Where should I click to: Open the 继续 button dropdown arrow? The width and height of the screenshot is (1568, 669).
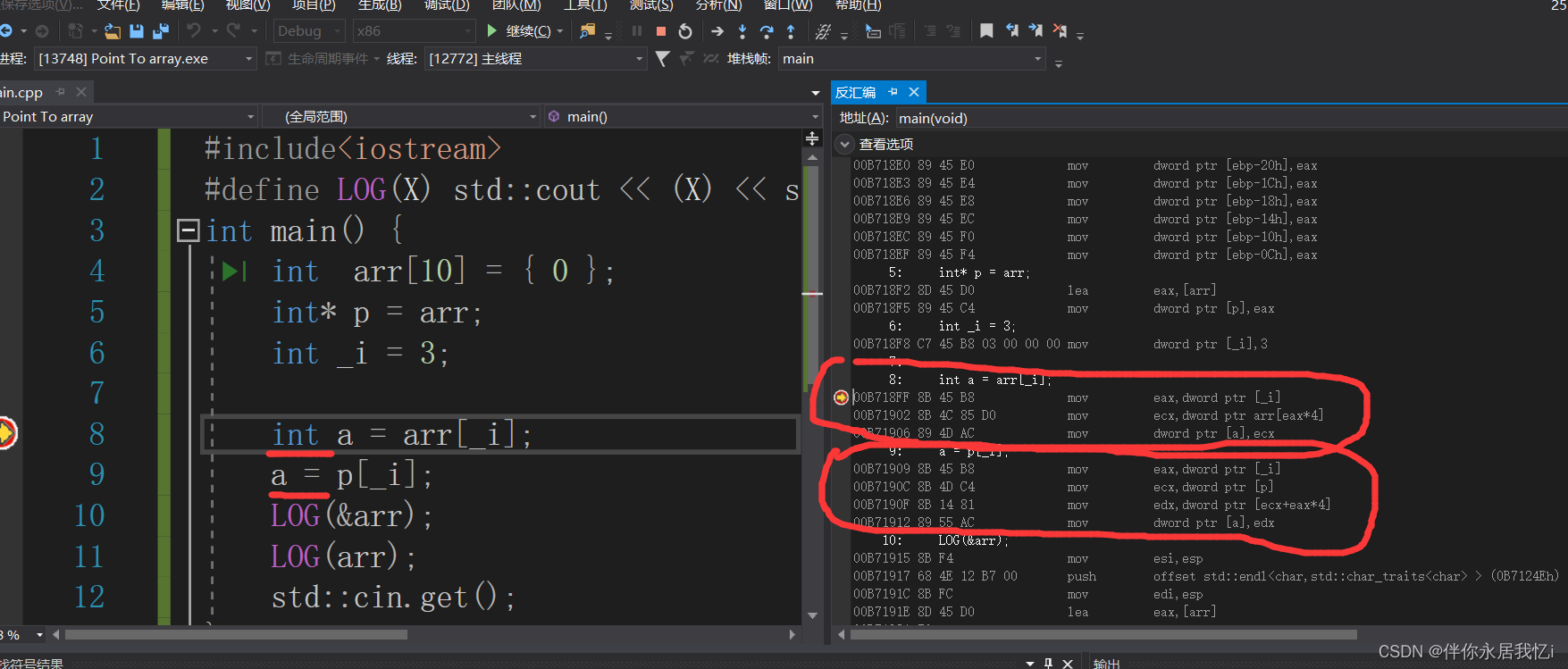[560, 31]
